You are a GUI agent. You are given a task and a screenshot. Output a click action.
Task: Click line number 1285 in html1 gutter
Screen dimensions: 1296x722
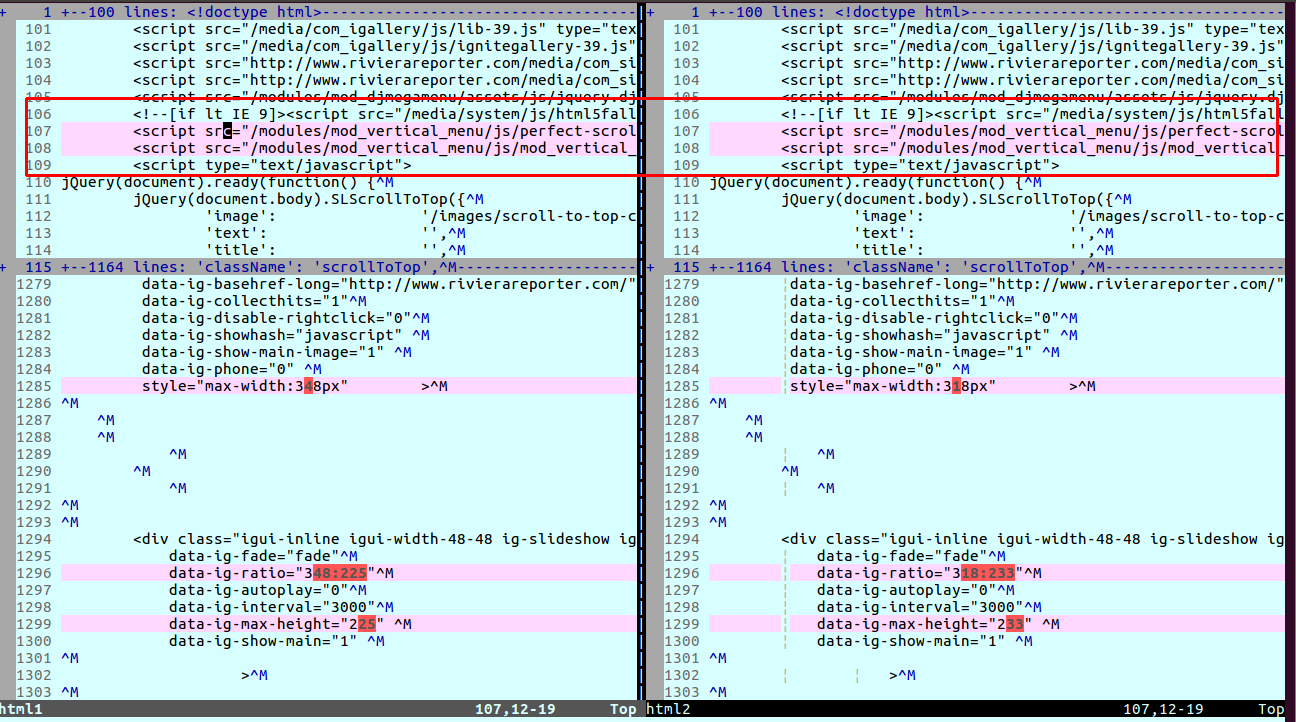[x=35, y=386]
